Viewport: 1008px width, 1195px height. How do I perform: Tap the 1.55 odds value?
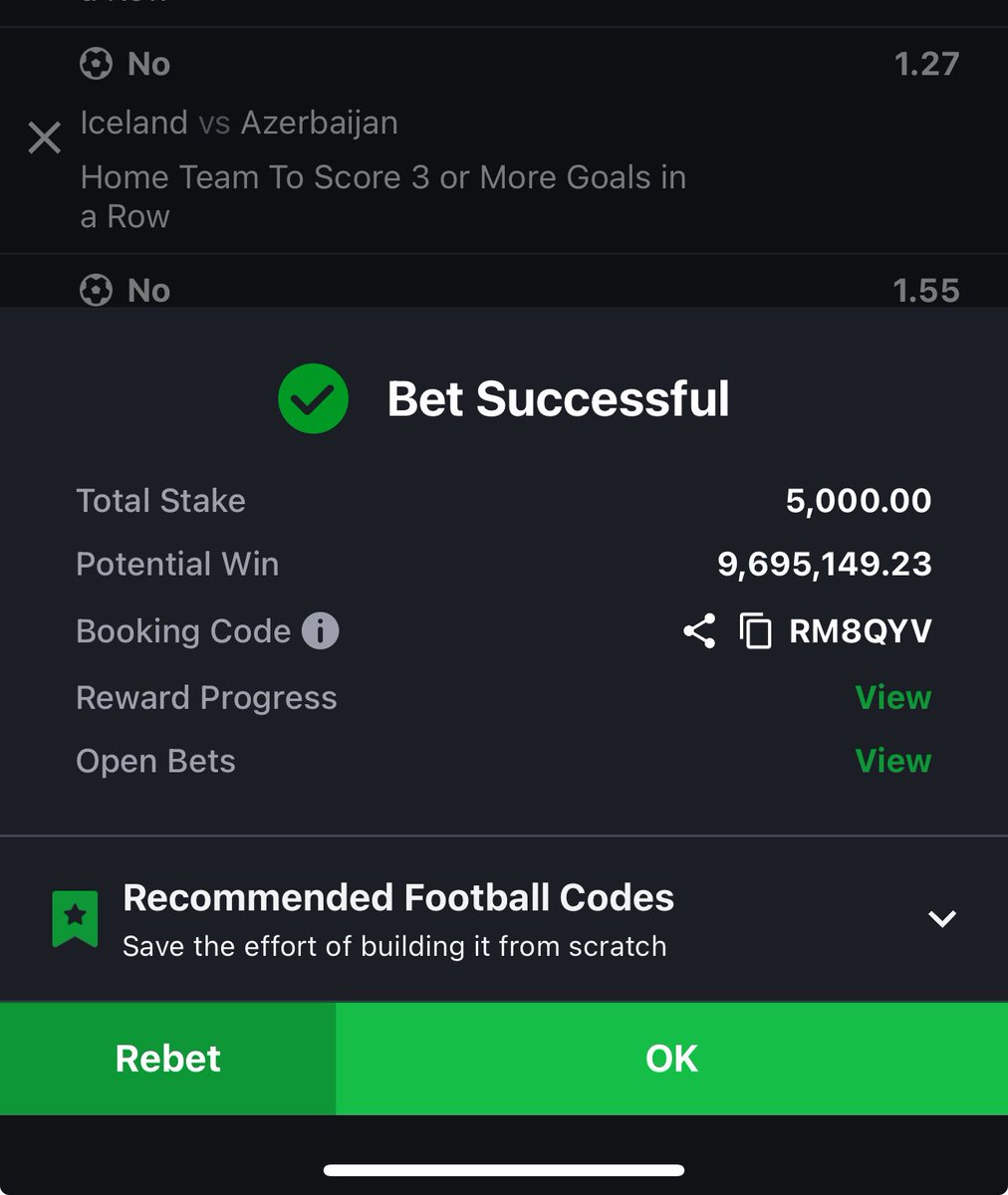(x=926, y=290)
